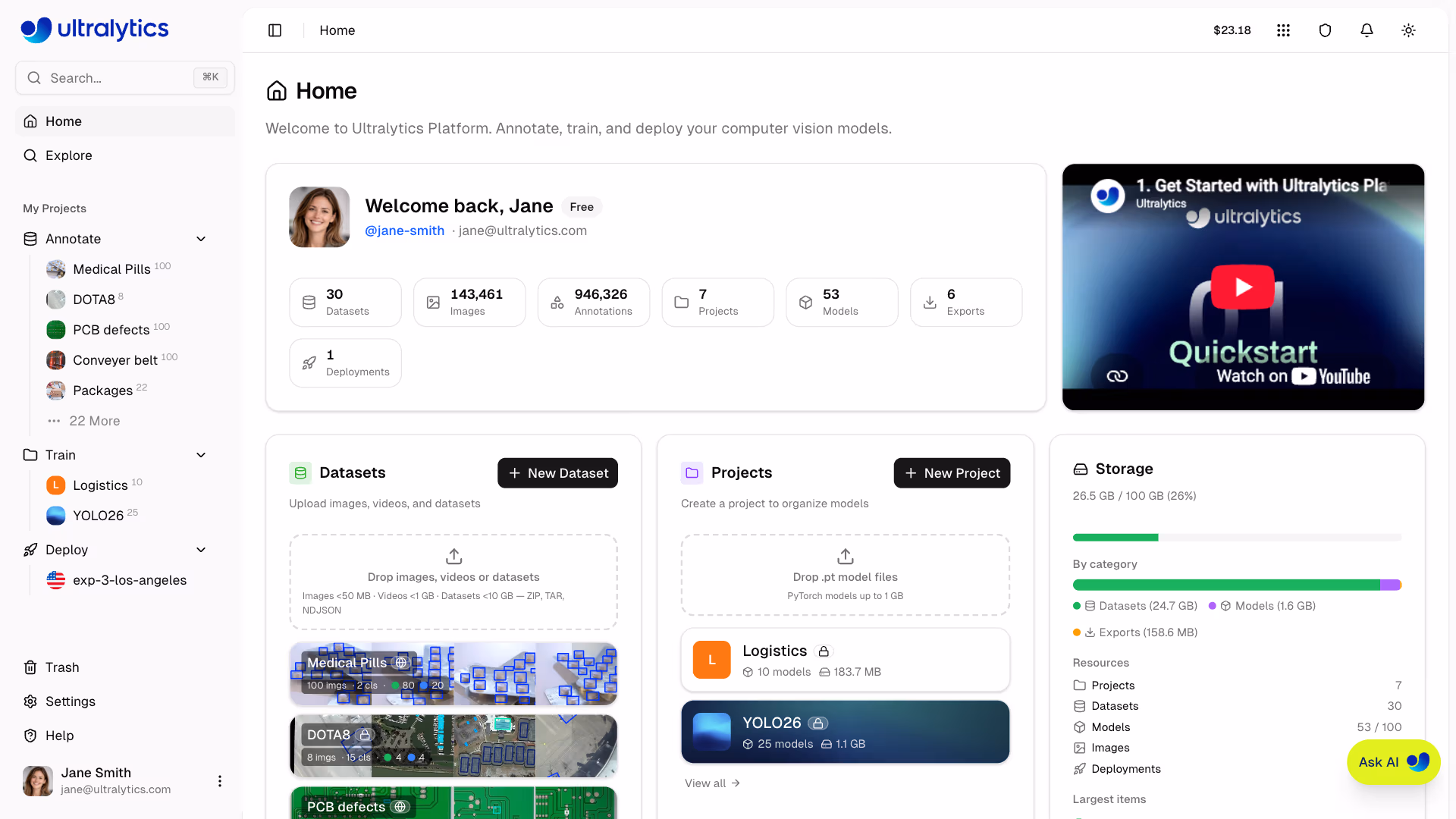Click lock icon on YOLO26 card
Screen dimensions: 1456x819
817,723
